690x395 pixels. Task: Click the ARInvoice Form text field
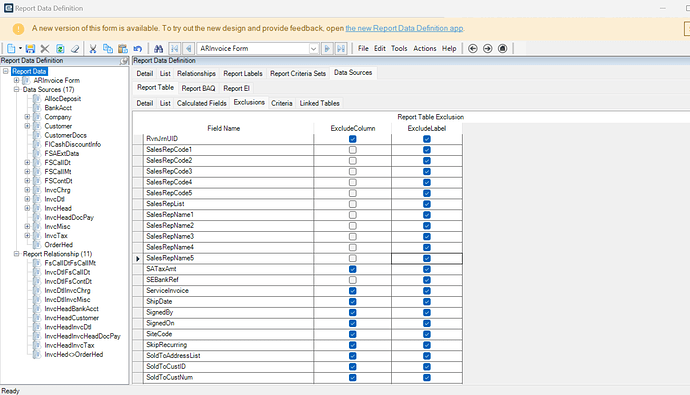(253, 48)
